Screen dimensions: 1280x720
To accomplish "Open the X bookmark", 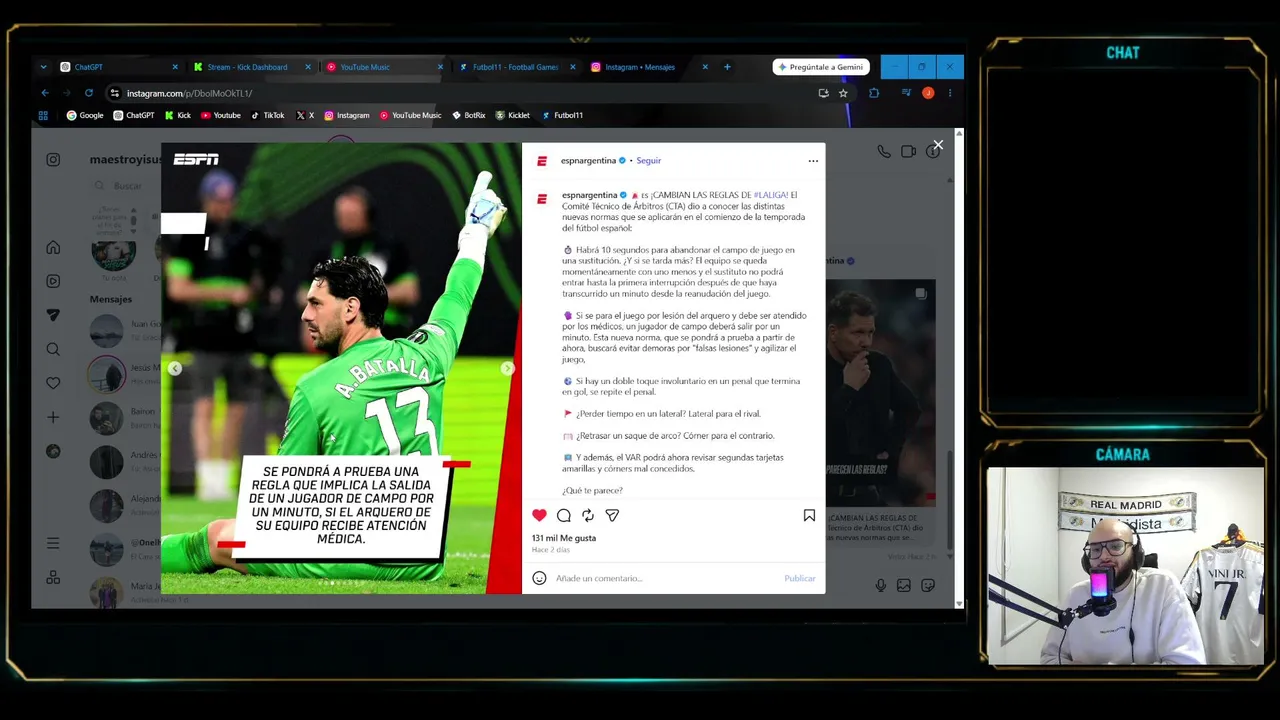I will click(305, 115).
